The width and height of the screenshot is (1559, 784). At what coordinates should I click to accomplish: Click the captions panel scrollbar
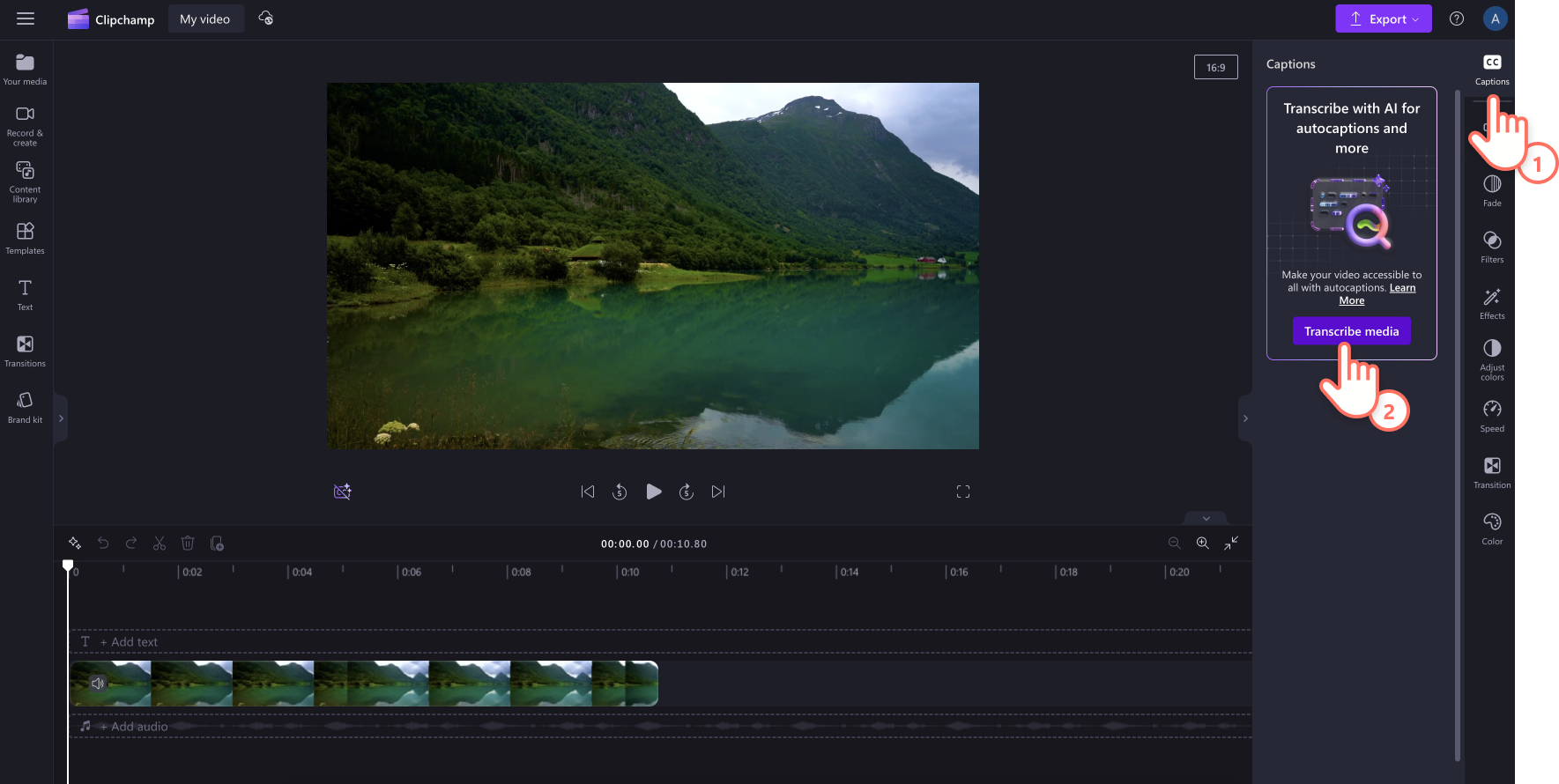pyautogui.click(x=1458, y=425)
